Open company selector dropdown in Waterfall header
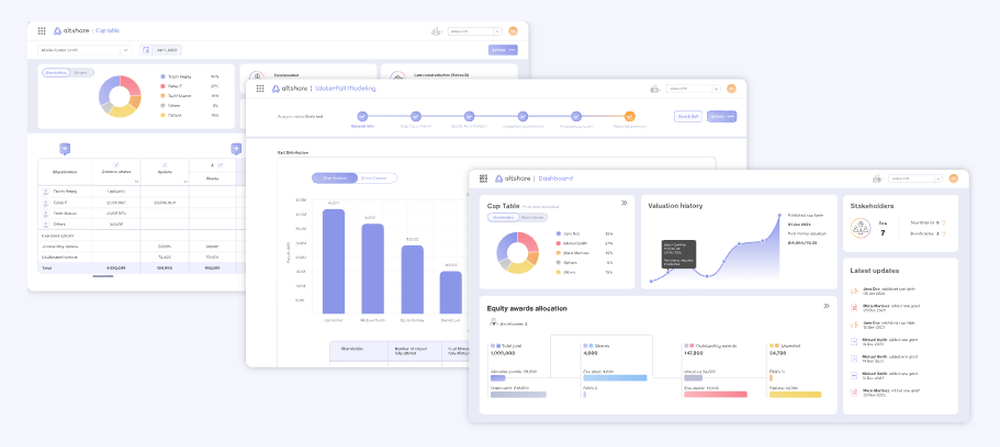 [693, 89]
